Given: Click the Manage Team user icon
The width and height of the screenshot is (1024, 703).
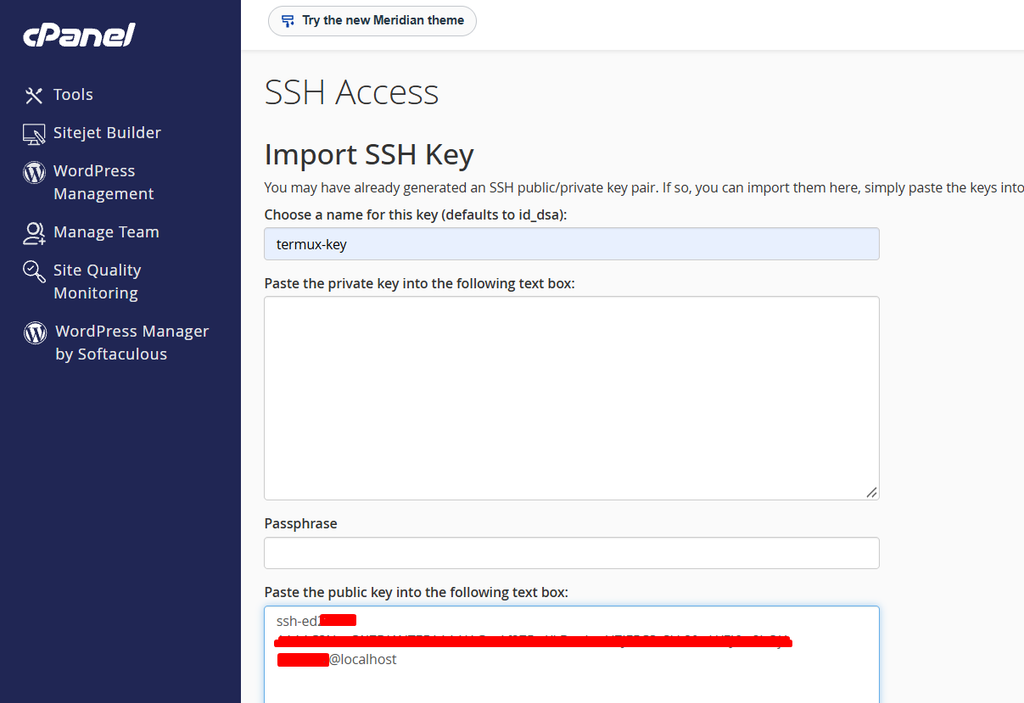Looking at the screenshot, I should pos(34,233).
